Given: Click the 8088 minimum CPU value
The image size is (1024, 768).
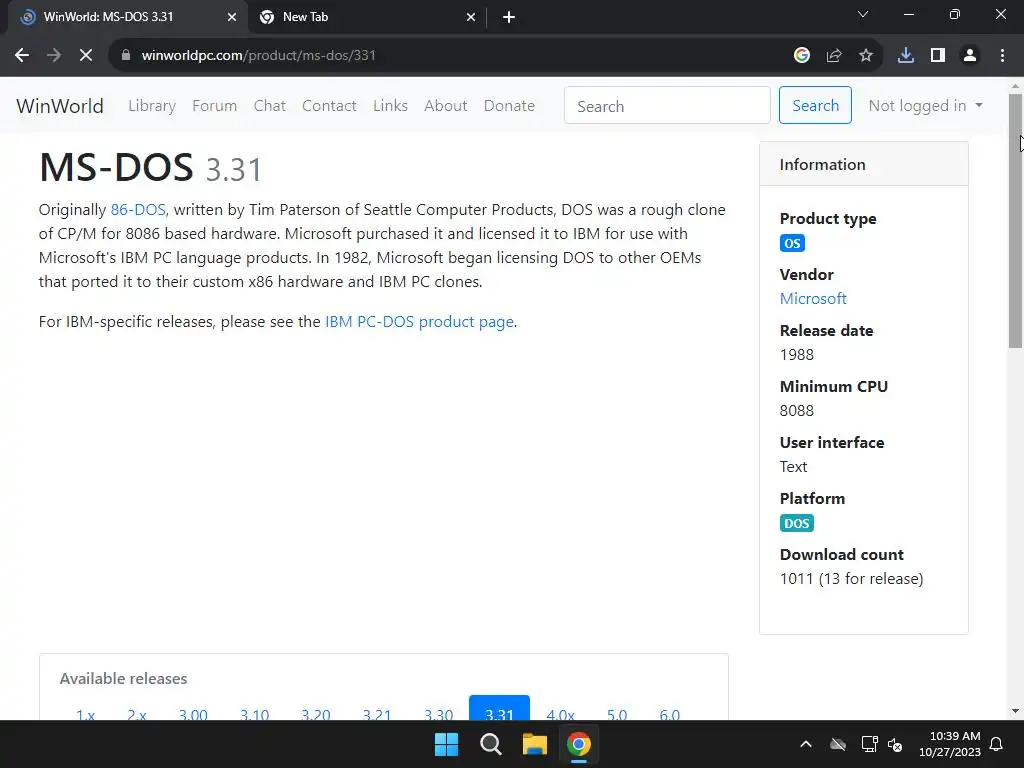Looking at the screenshot, I should tap(797, 411).
